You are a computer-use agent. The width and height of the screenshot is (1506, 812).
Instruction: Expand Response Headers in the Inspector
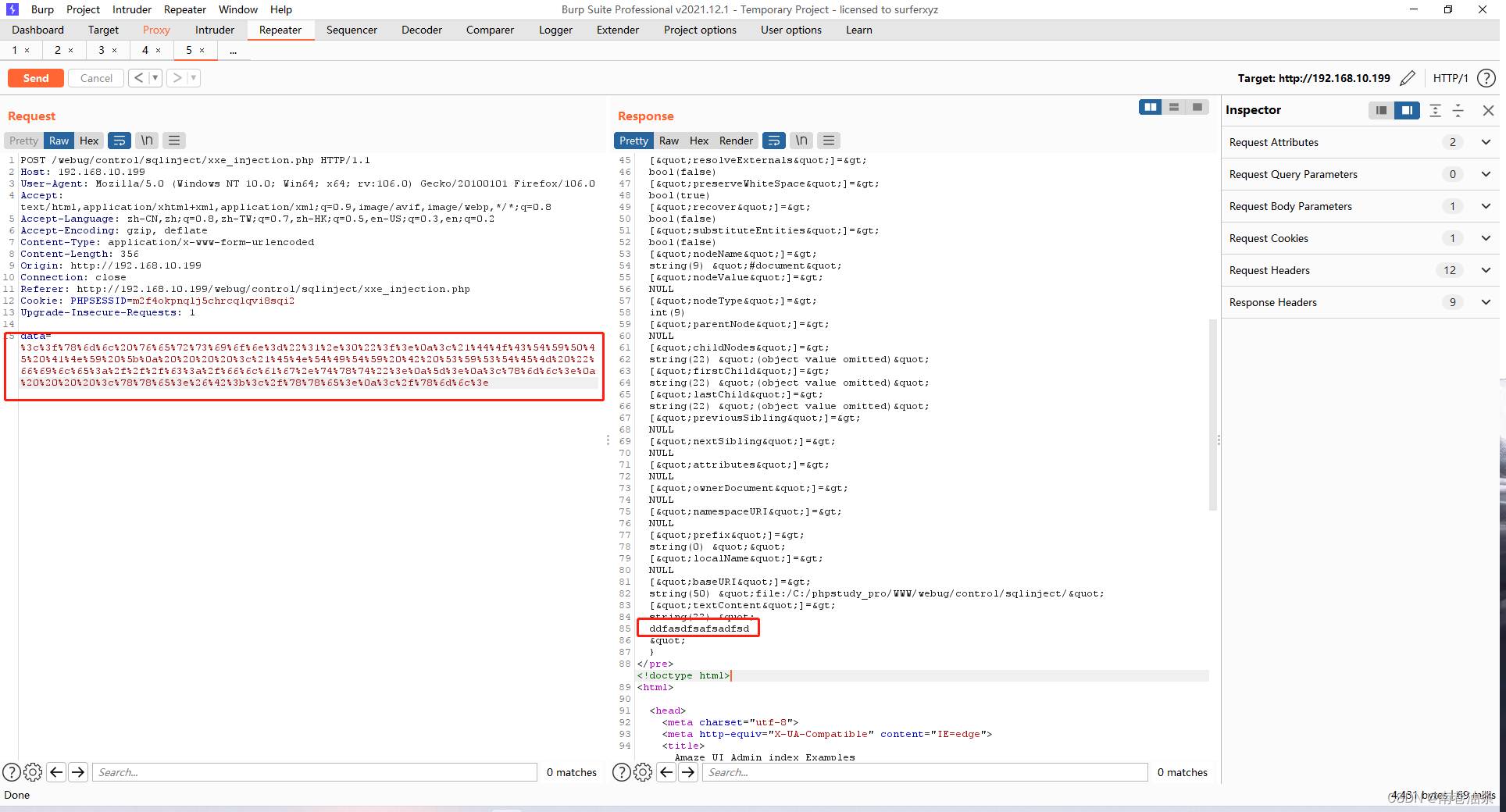point(1485,302)
